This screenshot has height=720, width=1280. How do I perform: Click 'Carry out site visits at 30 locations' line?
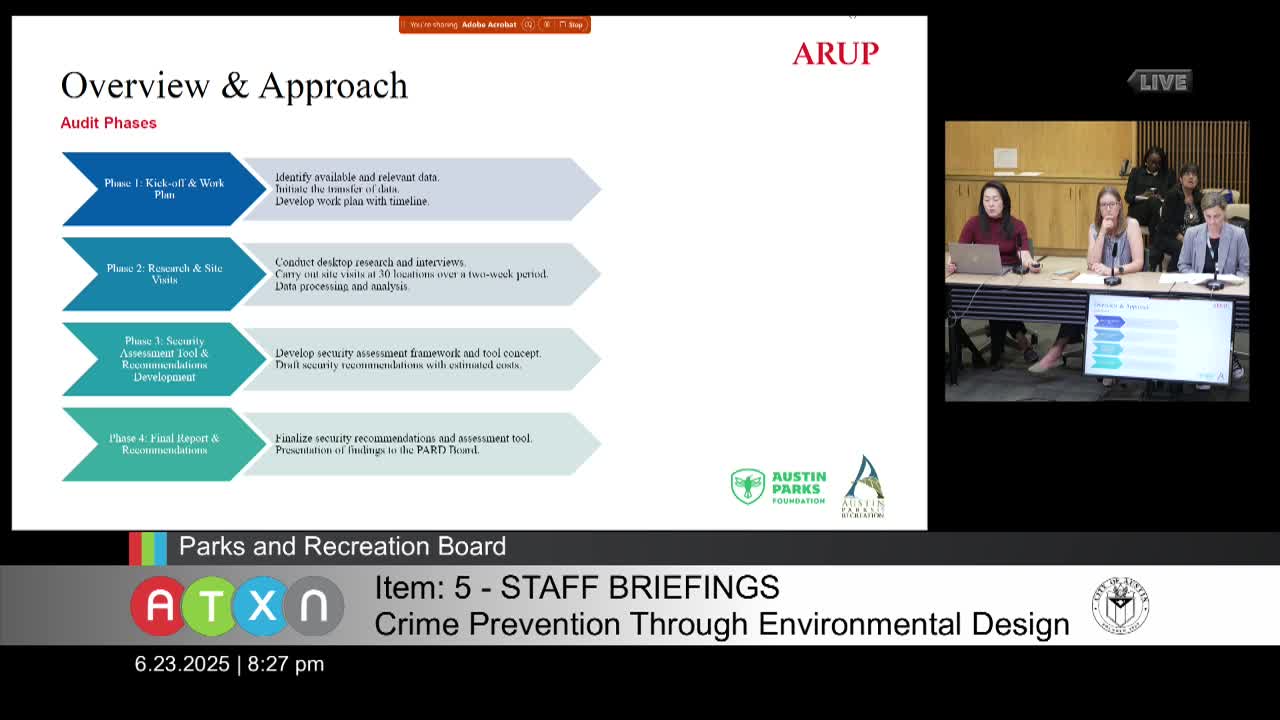(411, 274)
